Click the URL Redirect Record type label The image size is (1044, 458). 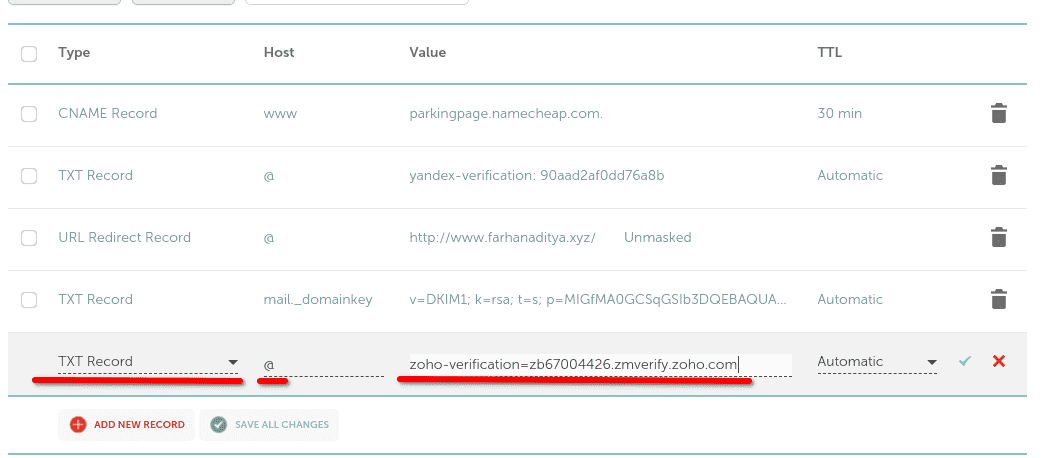(x=125, y=238)
